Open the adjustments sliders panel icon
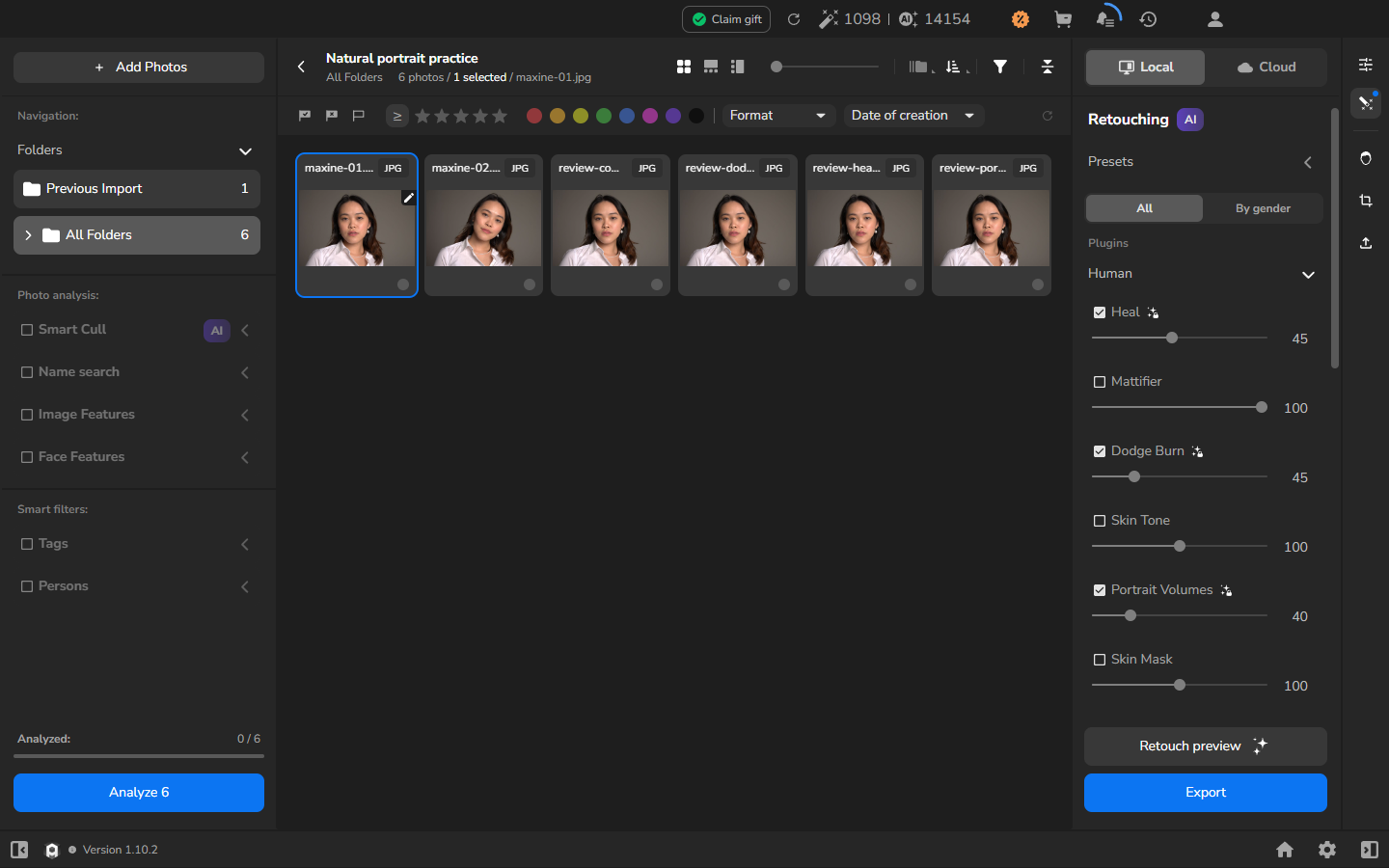 pyautogui.click(x=1366, y=65)
